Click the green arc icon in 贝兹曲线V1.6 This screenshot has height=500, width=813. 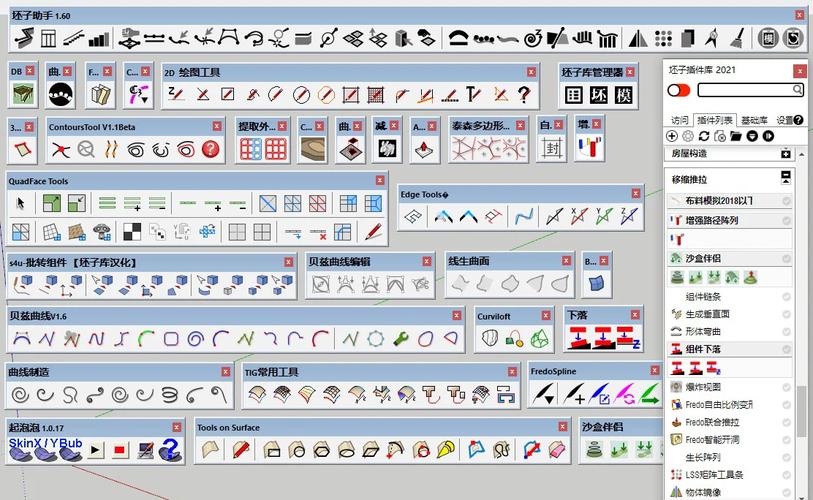[146, 339]
